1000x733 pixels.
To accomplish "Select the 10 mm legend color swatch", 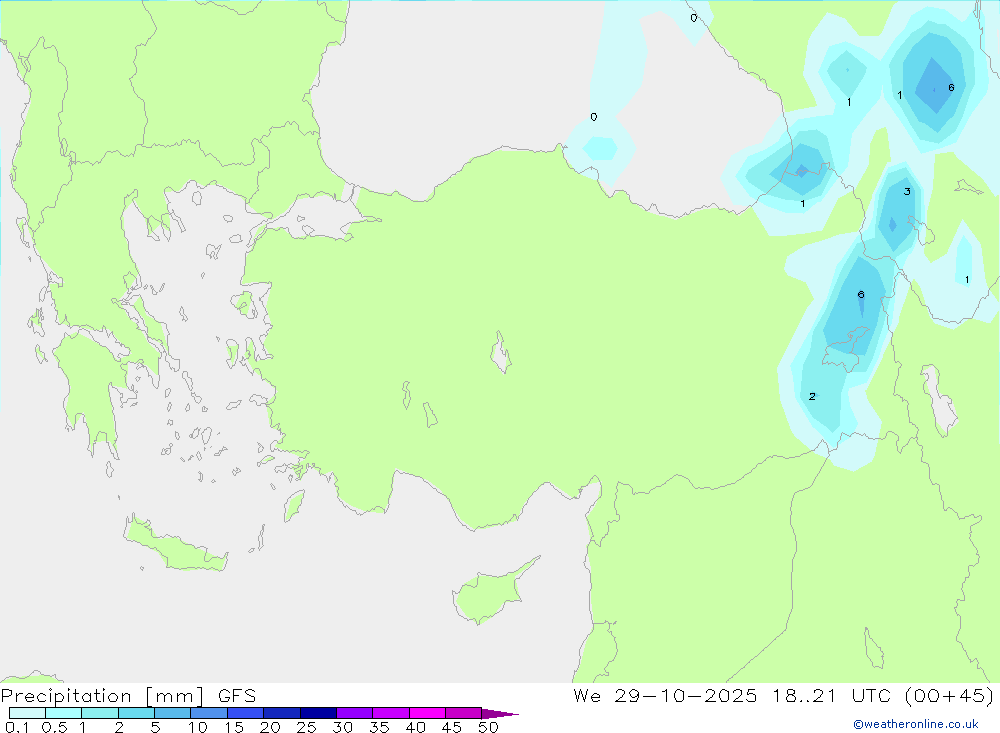I will [x=209, y=713].
